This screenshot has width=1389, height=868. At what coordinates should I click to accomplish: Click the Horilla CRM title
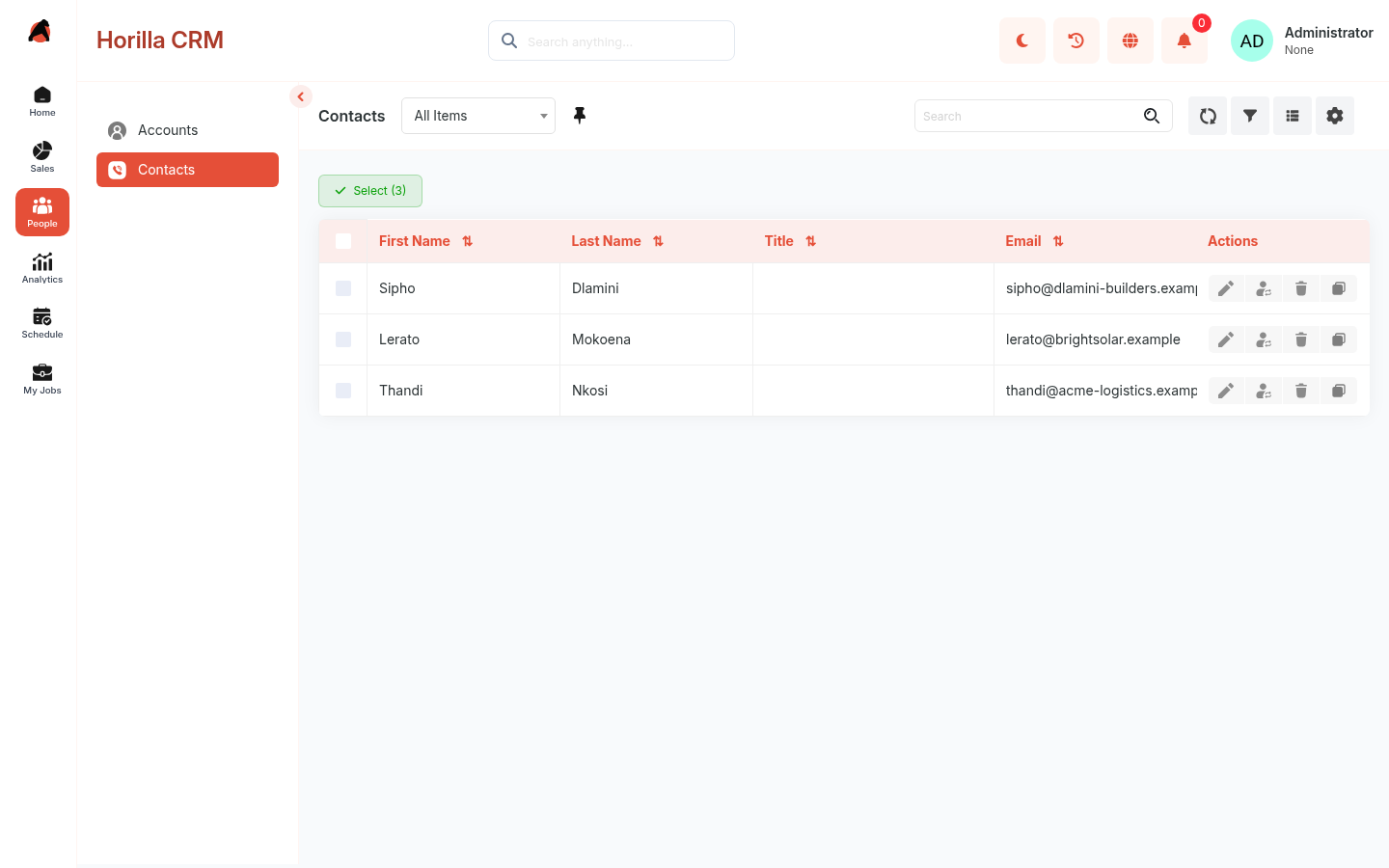click(x=160, y=40)
